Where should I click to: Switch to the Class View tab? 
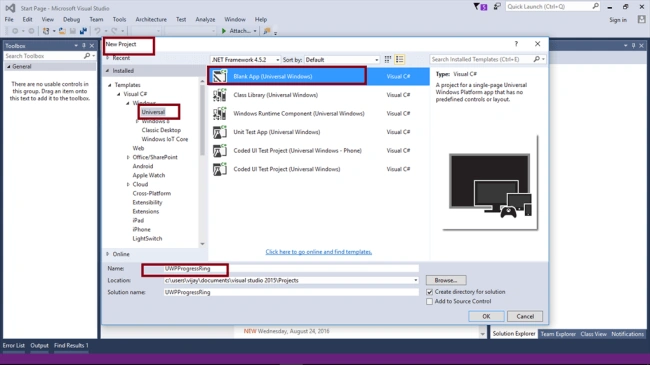pos(593,334)
